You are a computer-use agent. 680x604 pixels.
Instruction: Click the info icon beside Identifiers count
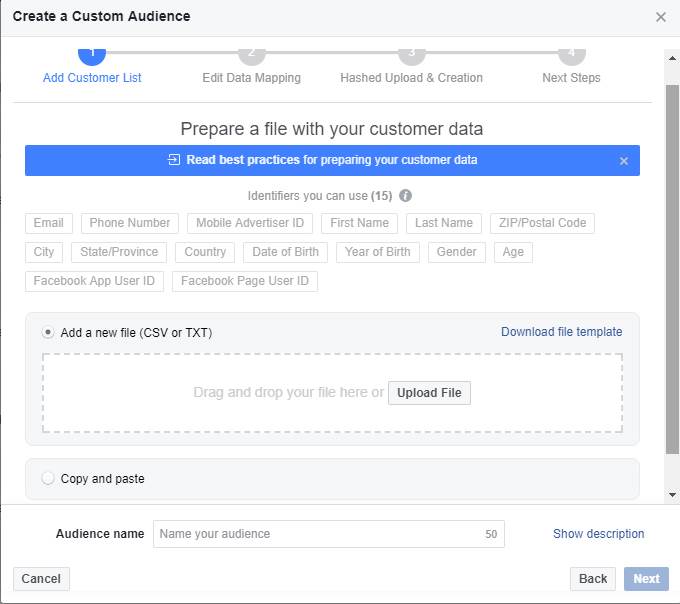405,196
